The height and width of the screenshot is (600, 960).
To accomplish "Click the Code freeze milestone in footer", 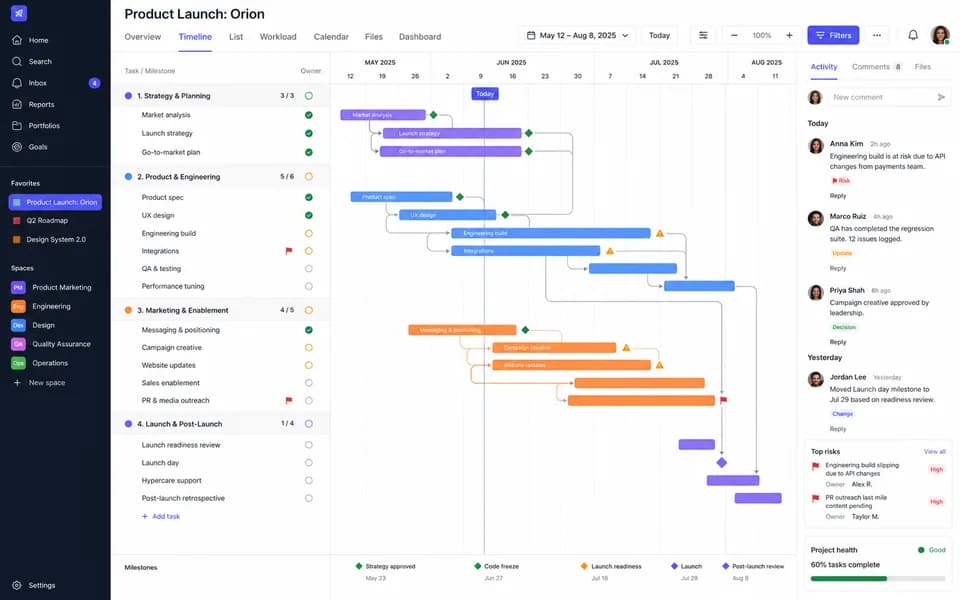I will pos(497,571).
